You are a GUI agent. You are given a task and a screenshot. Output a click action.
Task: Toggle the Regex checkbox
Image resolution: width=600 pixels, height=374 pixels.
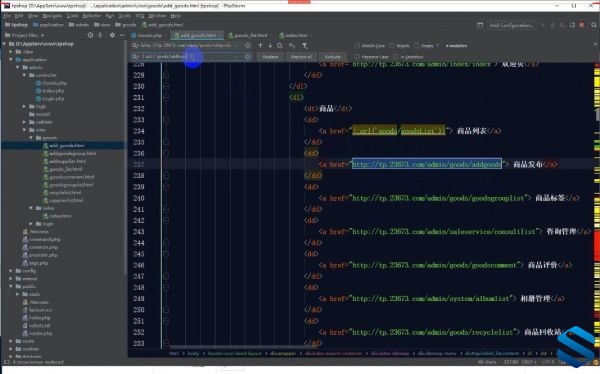click(x=416, y=46)
